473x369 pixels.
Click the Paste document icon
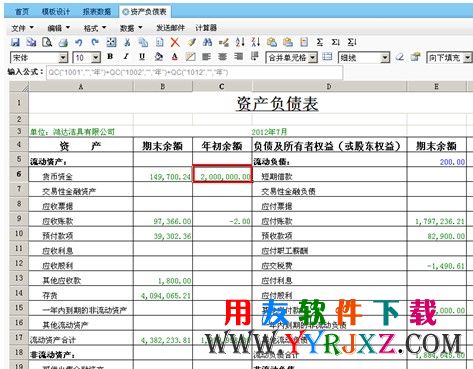click(x=159, y=42)
